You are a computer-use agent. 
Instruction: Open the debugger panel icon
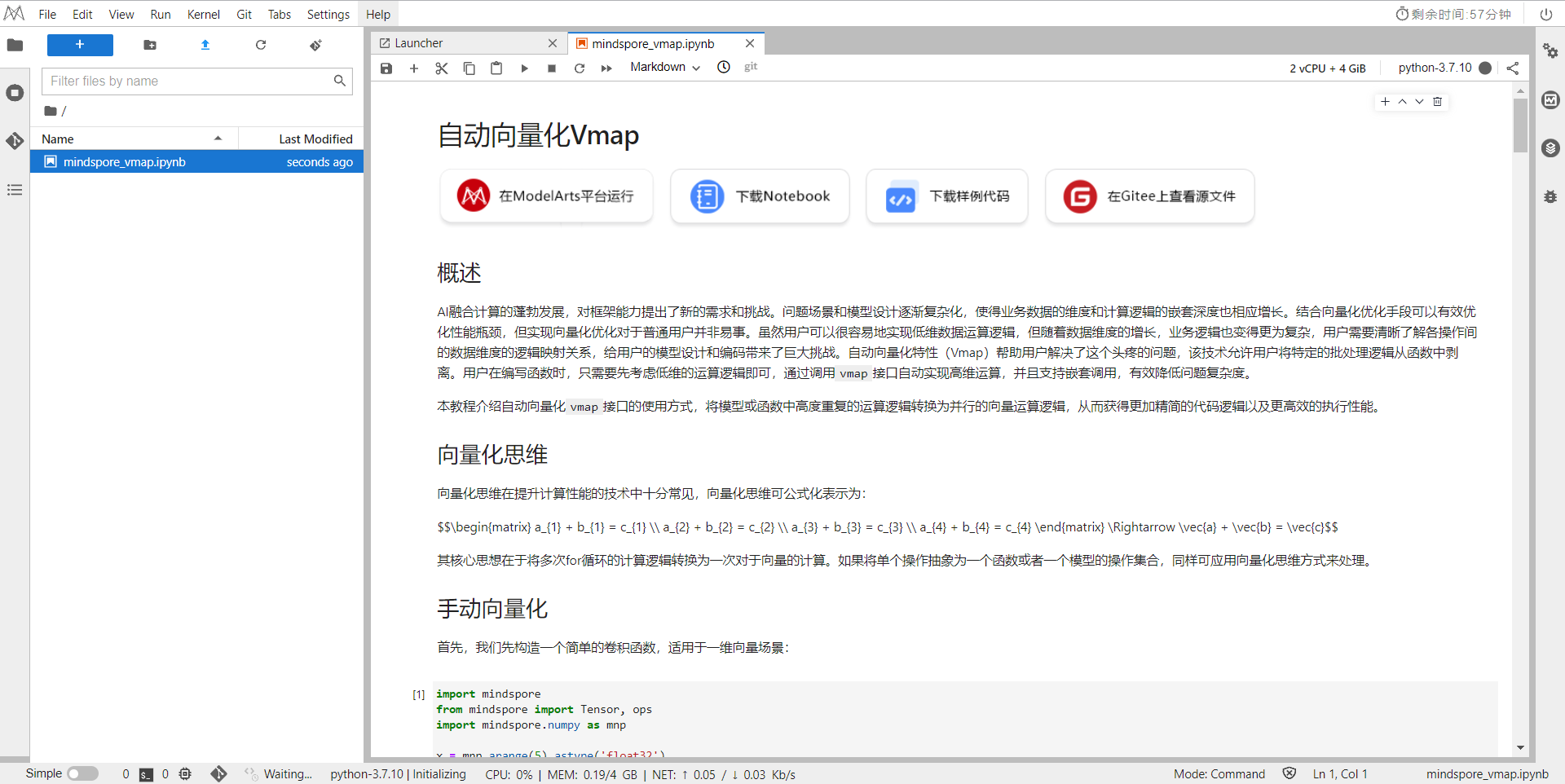(1551, 196)
